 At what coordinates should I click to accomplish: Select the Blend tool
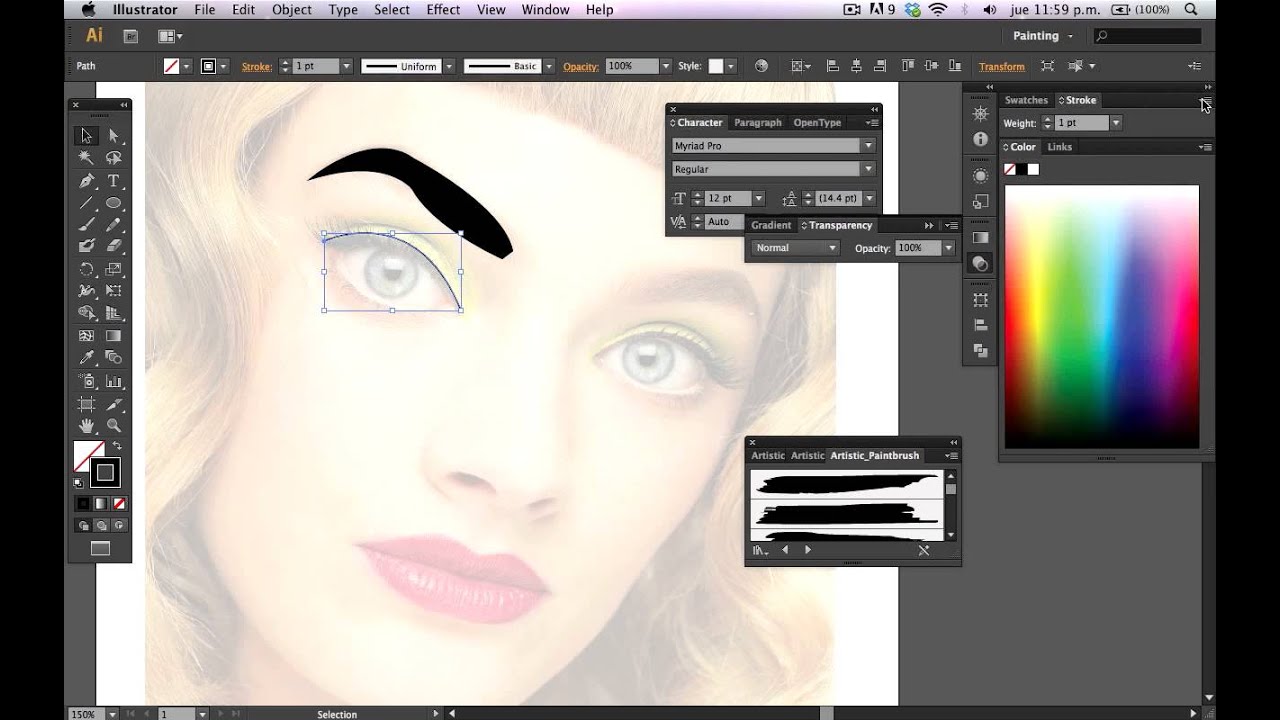click(x=113, y=358)
